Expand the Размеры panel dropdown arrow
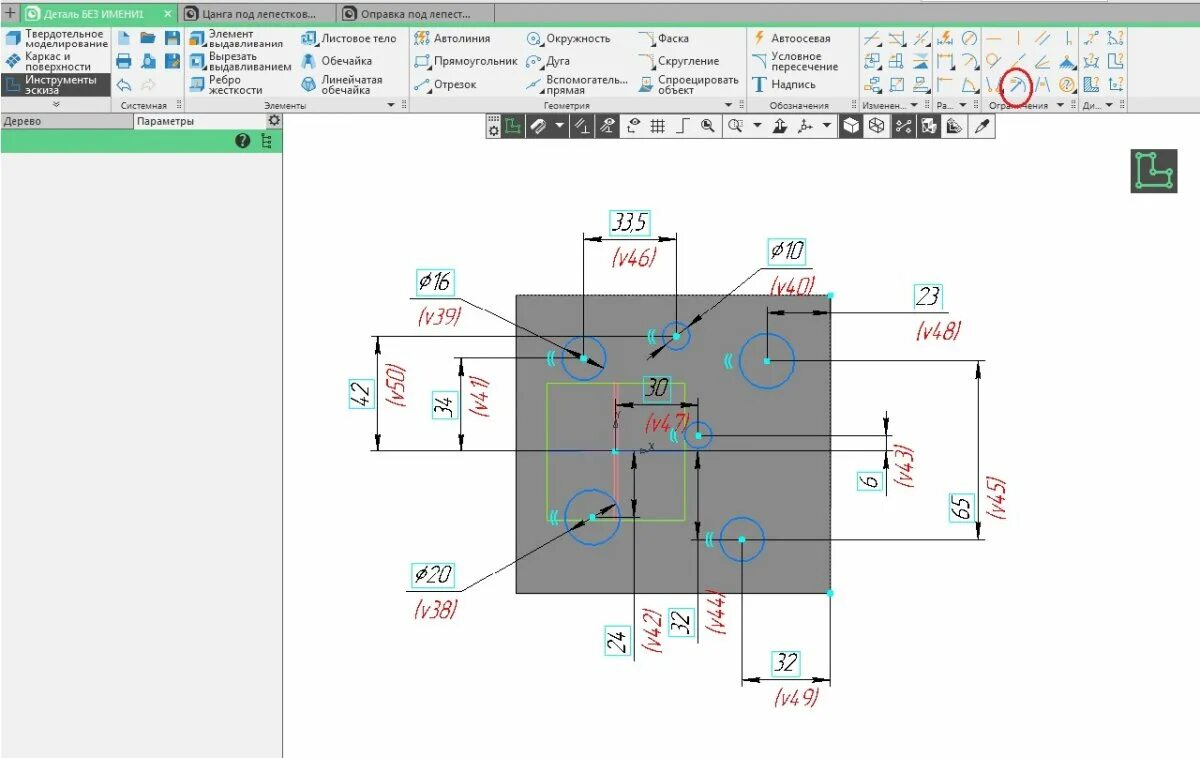Image resolution: width=1200 pixels, height=758 pixels. click(x=963, y=105)
